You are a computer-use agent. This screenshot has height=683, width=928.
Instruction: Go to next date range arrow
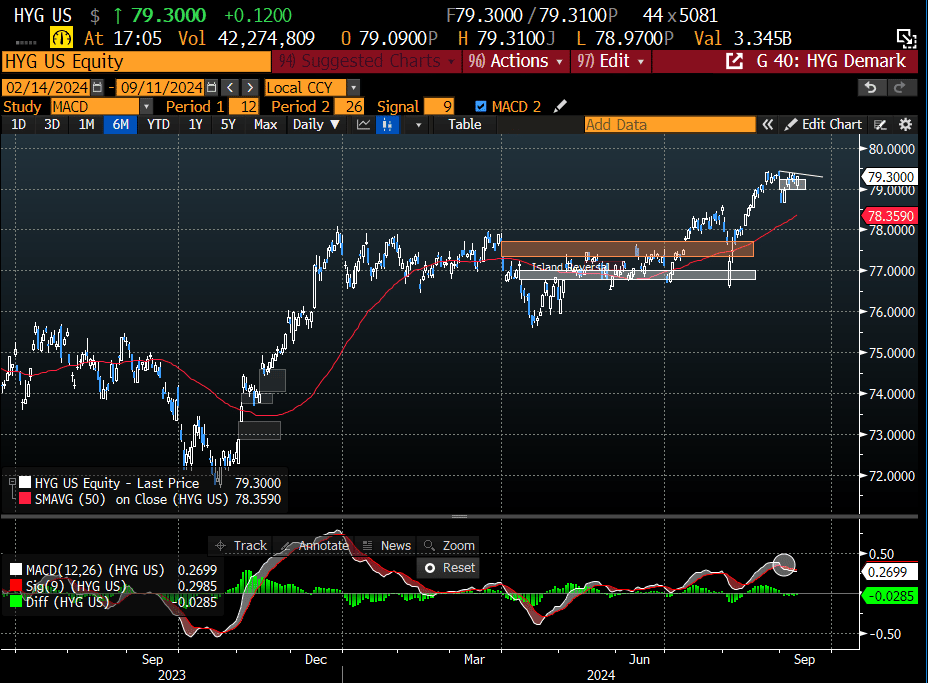(250, 88)
